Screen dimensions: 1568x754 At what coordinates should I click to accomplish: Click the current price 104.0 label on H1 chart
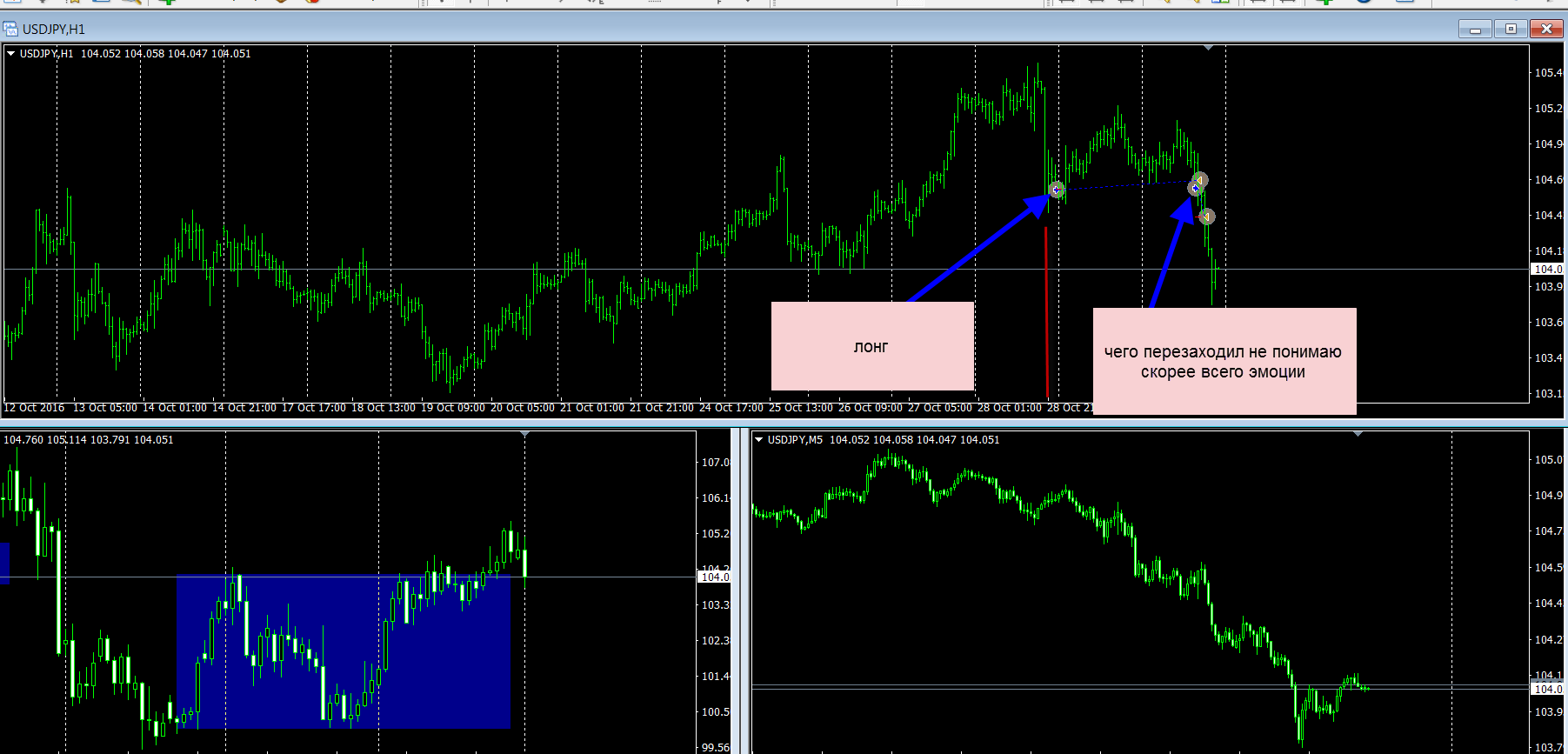(1548, 269)
